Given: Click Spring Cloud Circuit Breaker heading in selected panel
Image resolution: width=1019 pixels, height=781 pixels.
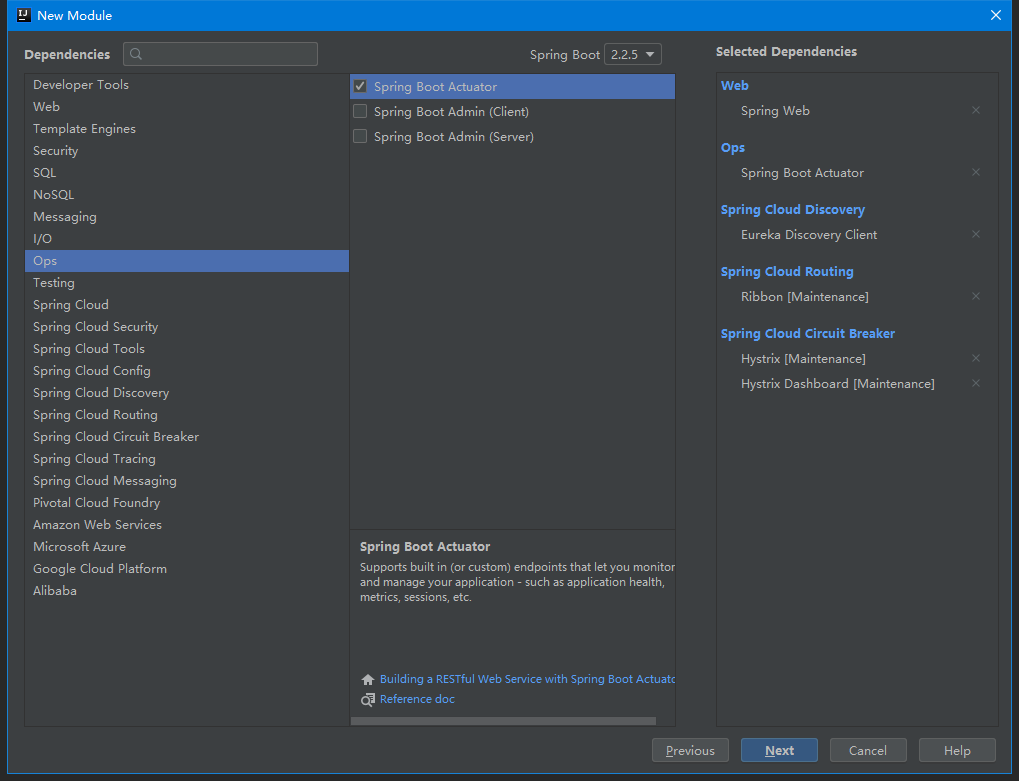Looking at the screenshot, I should (x=808, y=333).
